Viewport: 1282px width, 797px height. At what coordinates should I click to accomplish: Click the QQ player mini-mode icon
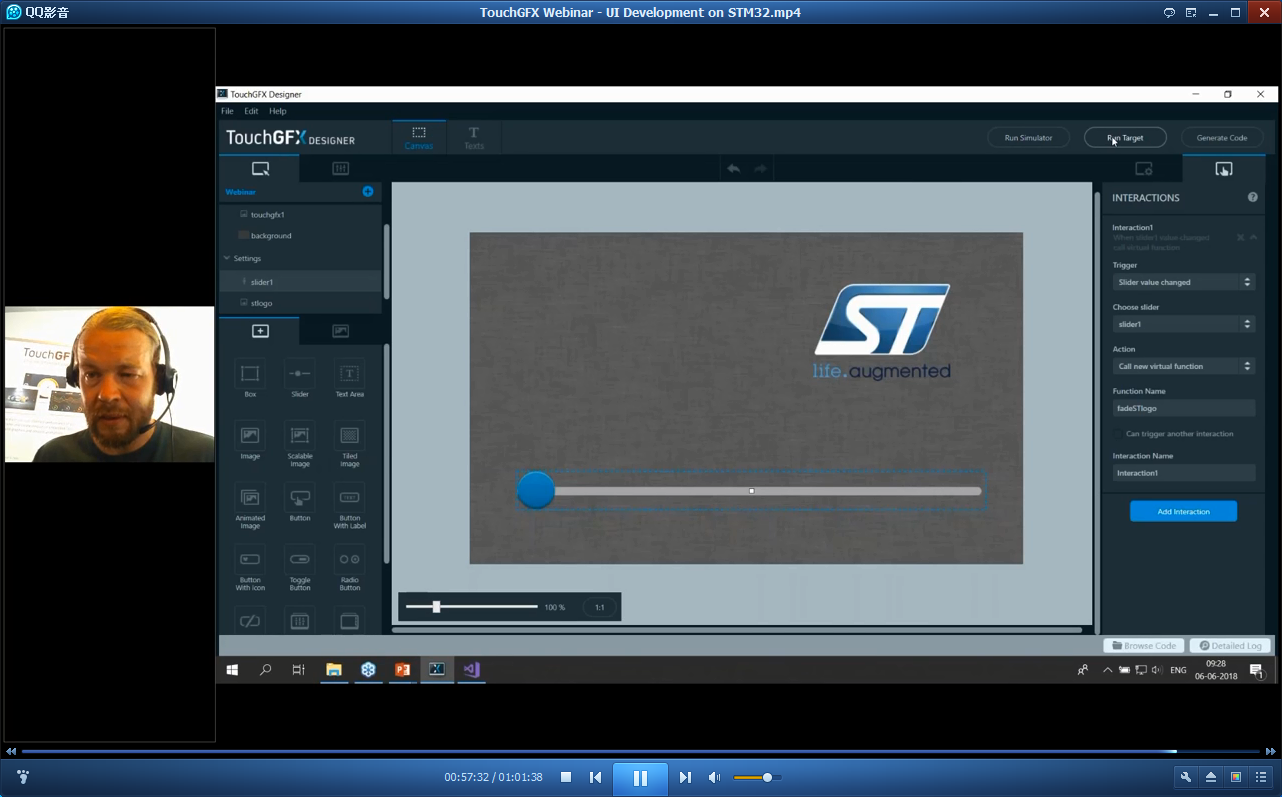pos(1191,13)
